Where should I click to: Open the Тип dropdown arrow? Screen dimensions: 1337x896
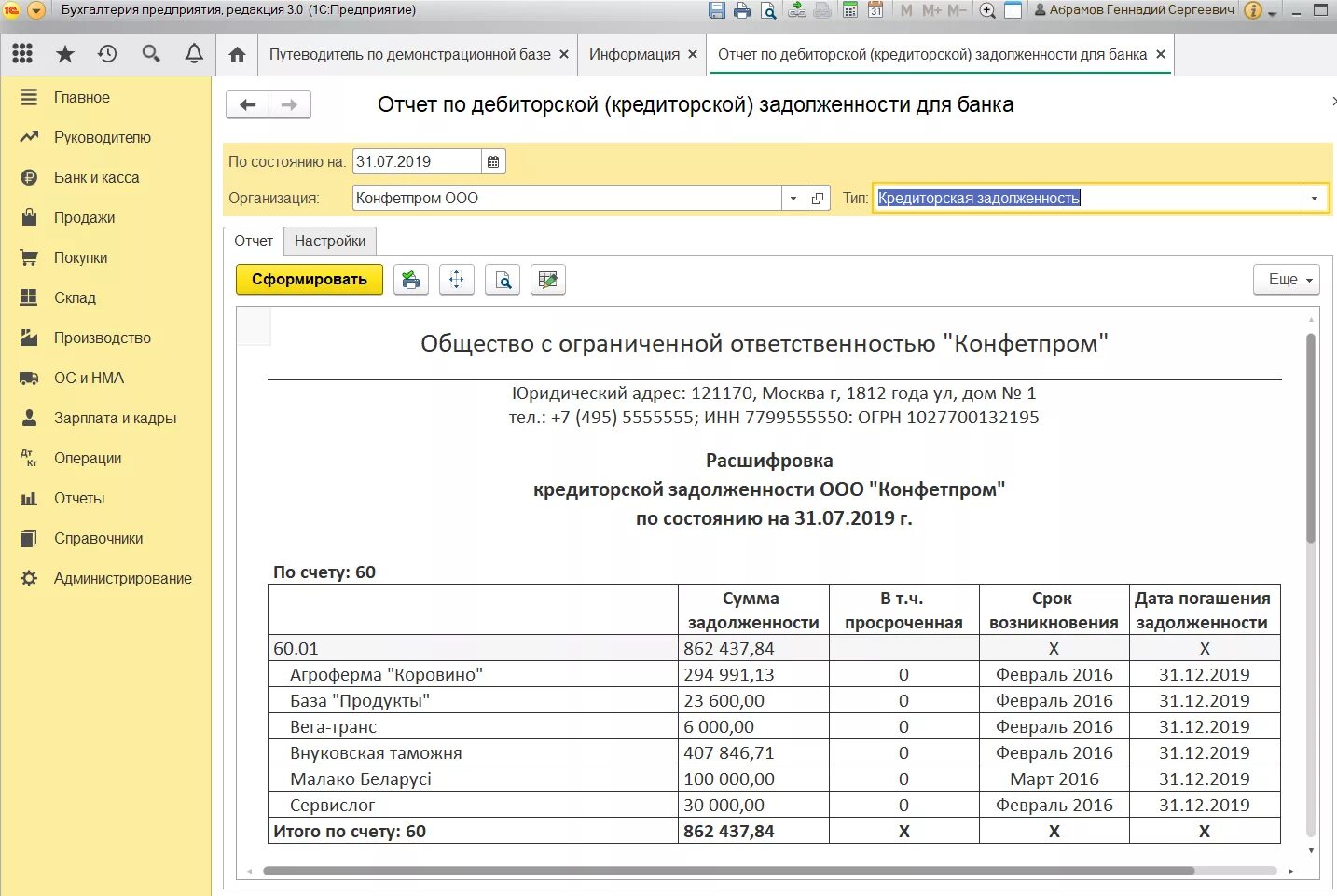[x=1315, y=198]
